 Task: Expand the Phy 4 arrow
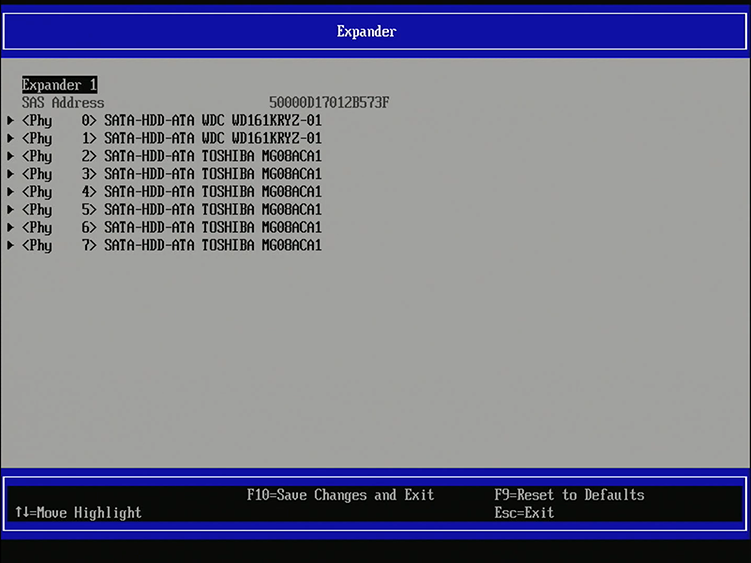click(10, 192)
